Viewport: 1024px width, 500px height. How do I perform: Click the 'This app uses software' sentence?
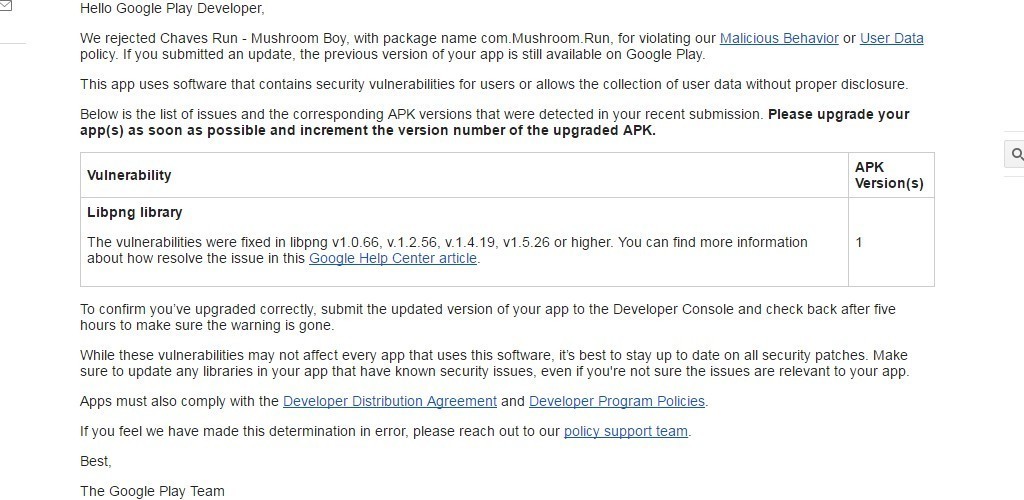tap(493, 84)
